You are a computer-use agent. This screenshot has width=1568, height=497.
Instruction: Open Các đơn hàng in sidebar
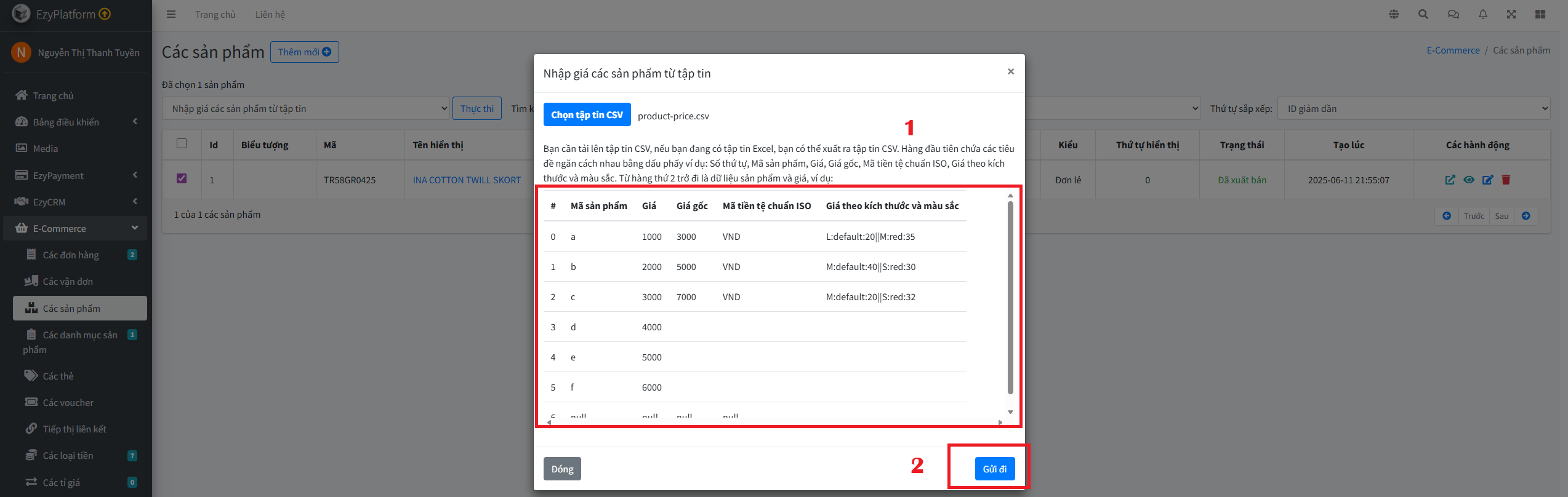point(71,255)
